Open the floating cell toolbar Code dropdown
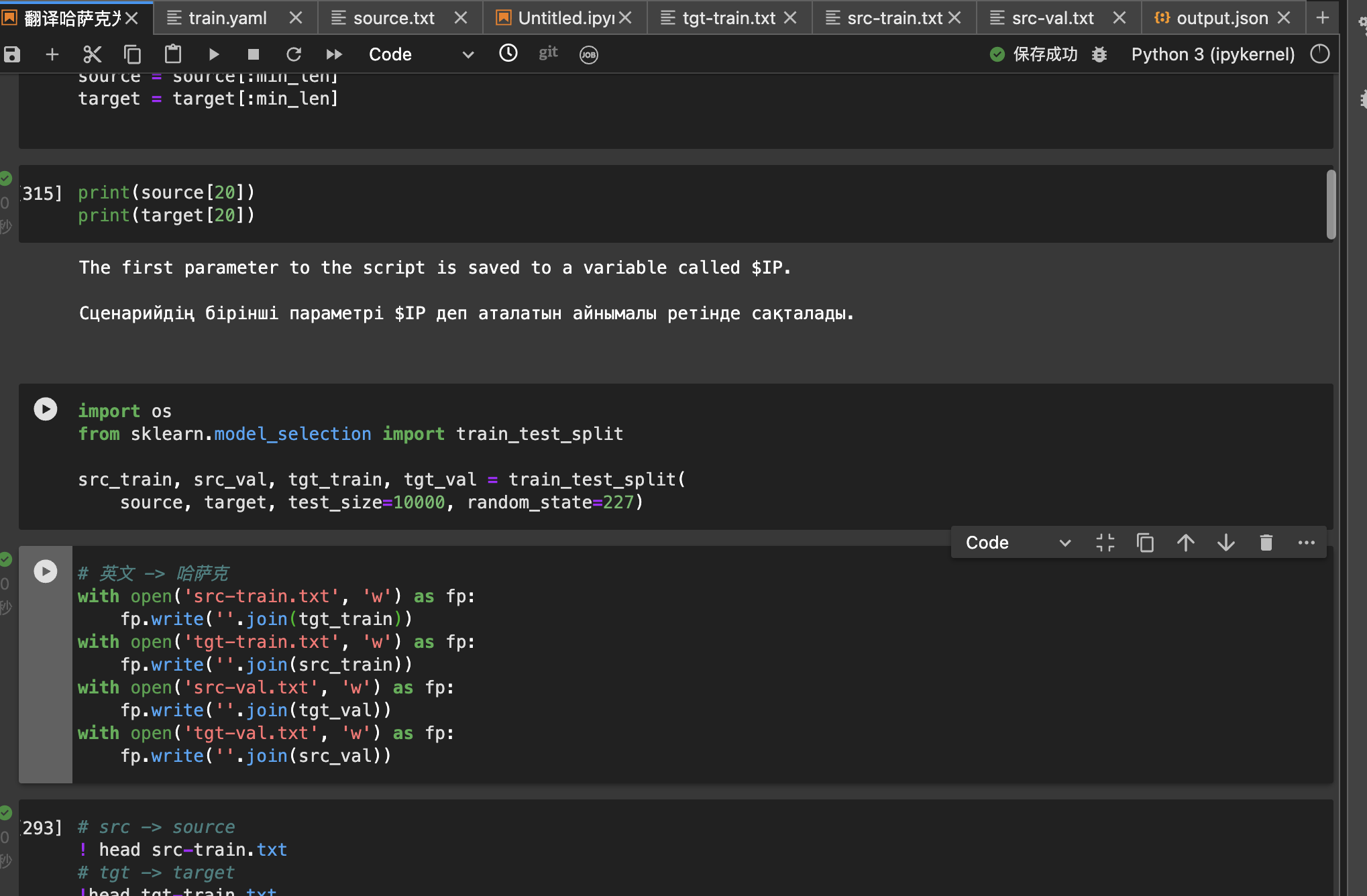 click(x=1018, y=543)
